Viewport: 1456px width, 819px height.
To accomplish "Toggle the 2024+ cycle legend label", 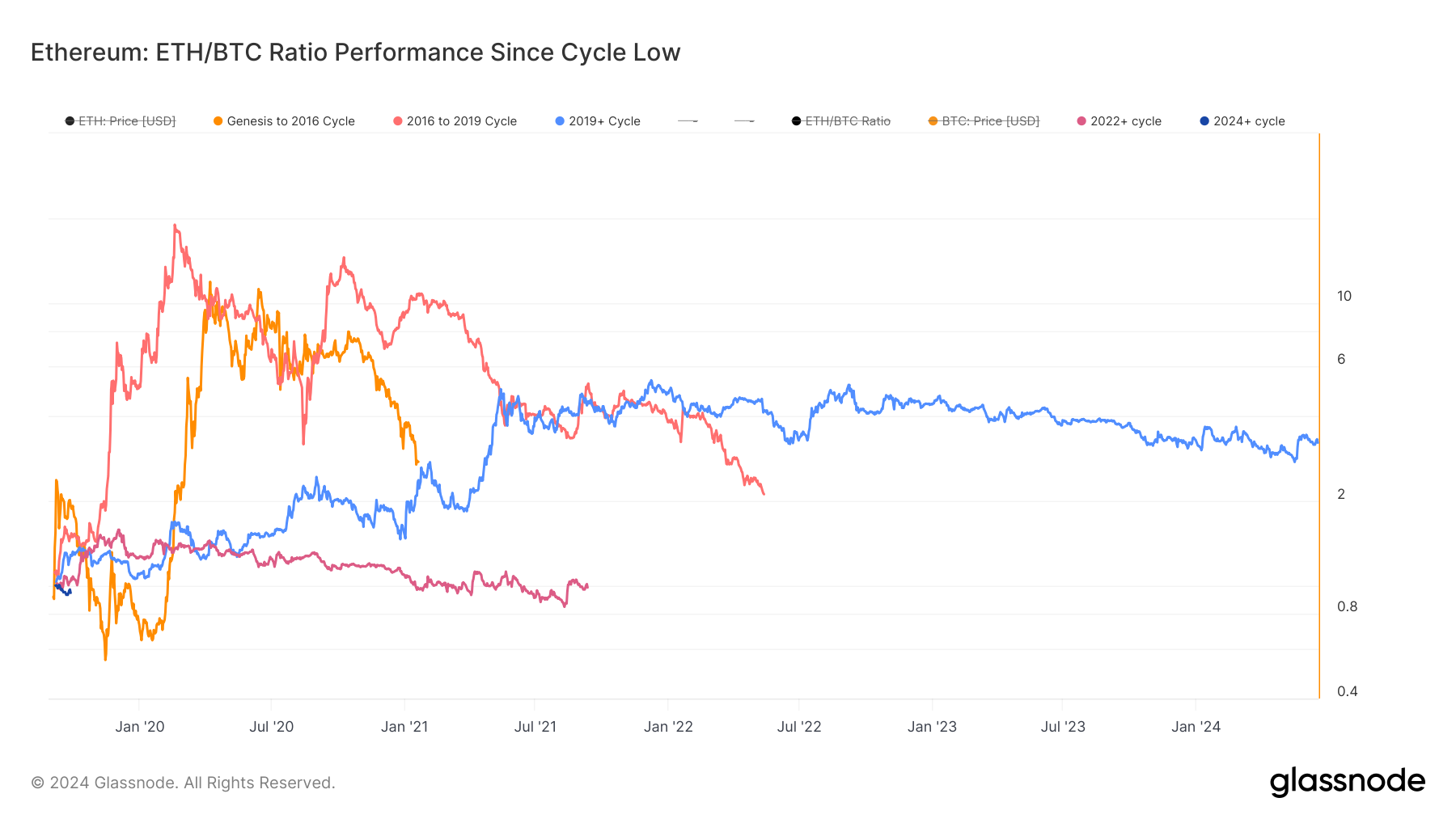I will point(1249,121).
